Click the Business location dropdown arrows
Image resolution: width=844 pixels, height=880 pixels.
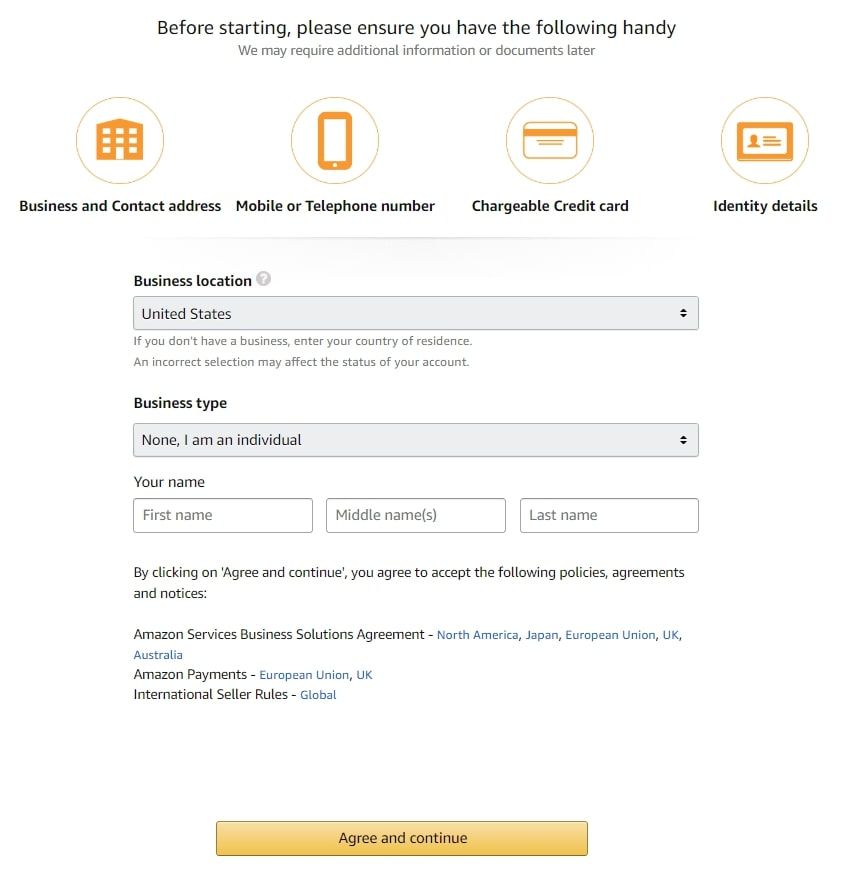pyautogui.click(x=685, y=312)
